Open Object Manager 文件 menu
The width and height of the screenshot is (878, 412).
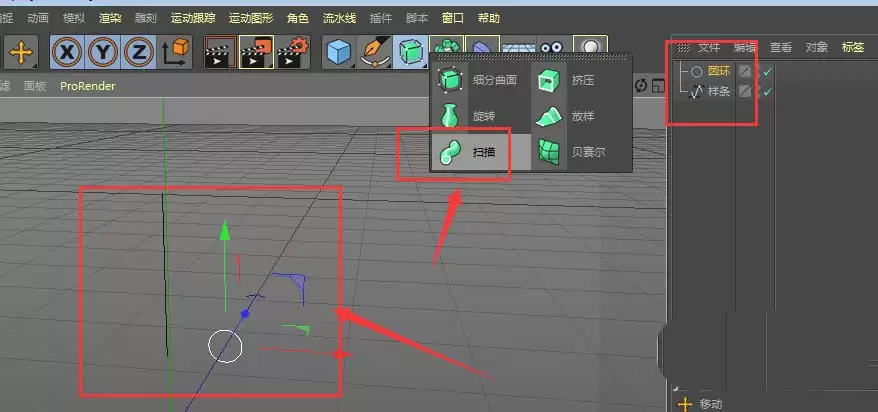pos(709,47)
